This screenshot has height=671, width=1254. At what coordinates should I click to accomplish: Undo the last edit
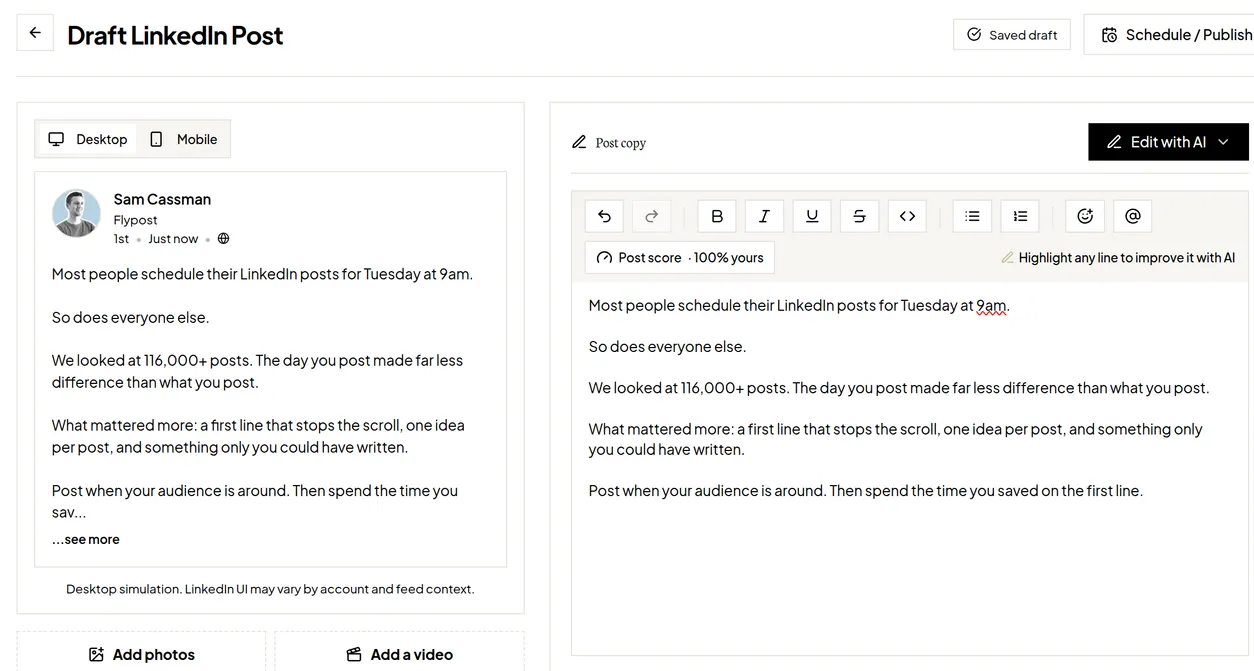click(604, 216)
